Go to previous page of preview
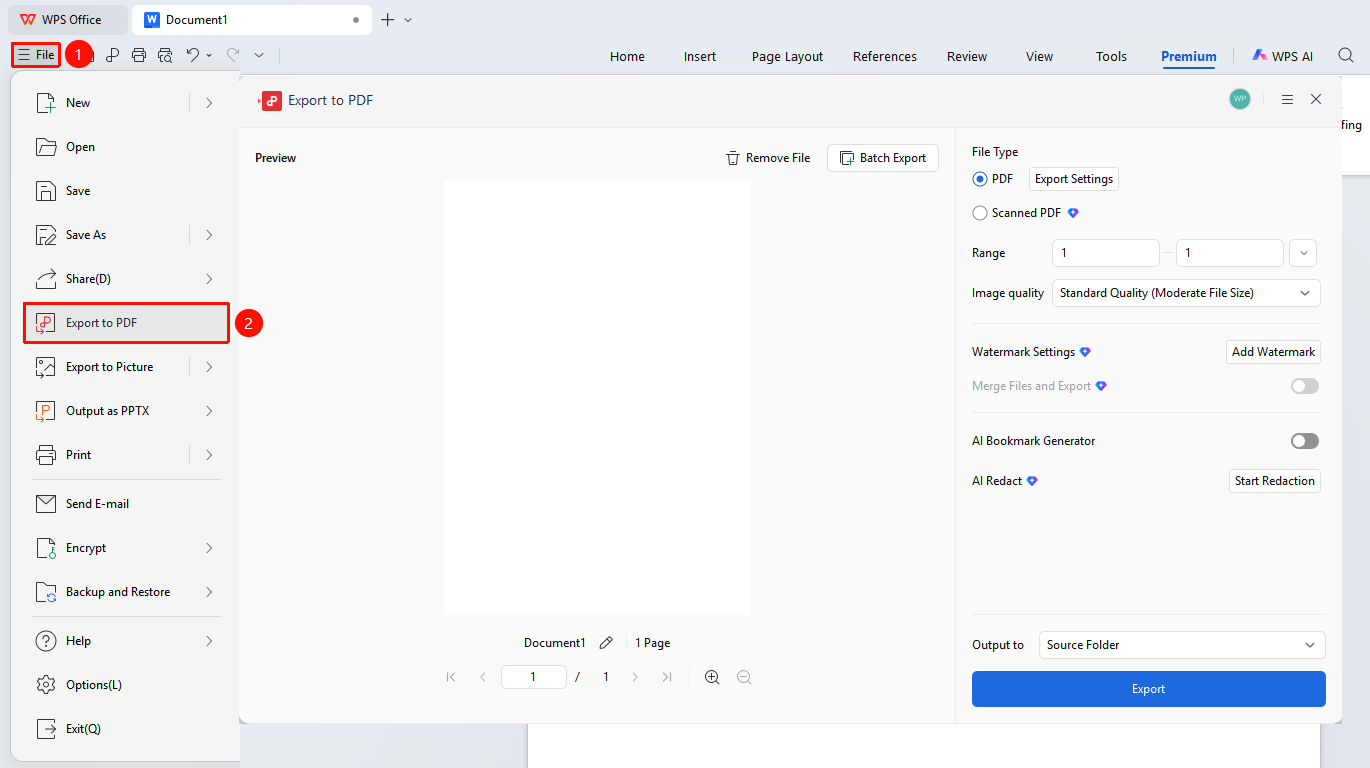The width and height of the screenshot is (1370, 768). 483,677
